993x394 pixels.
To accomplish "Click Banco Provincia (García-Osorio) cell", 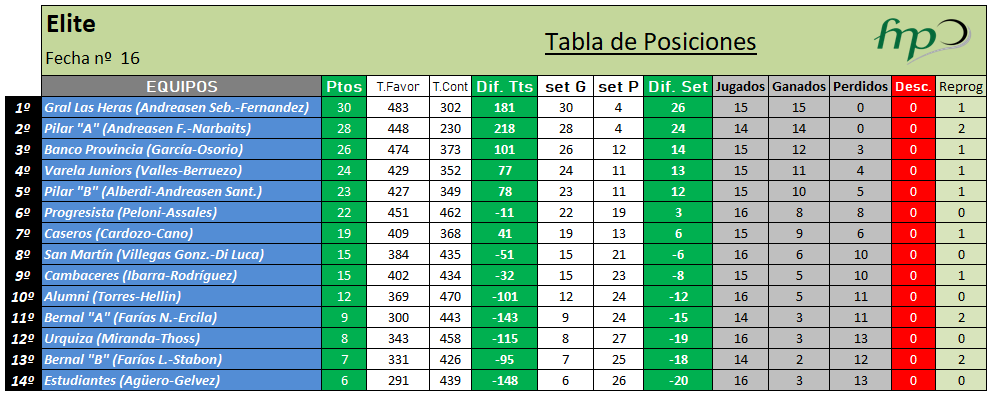I will 182,149.
